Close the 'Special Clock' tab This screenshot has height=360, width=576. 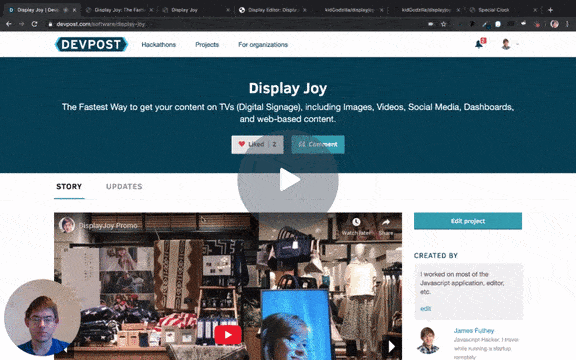pyautogui.click(x=535, y=10)
